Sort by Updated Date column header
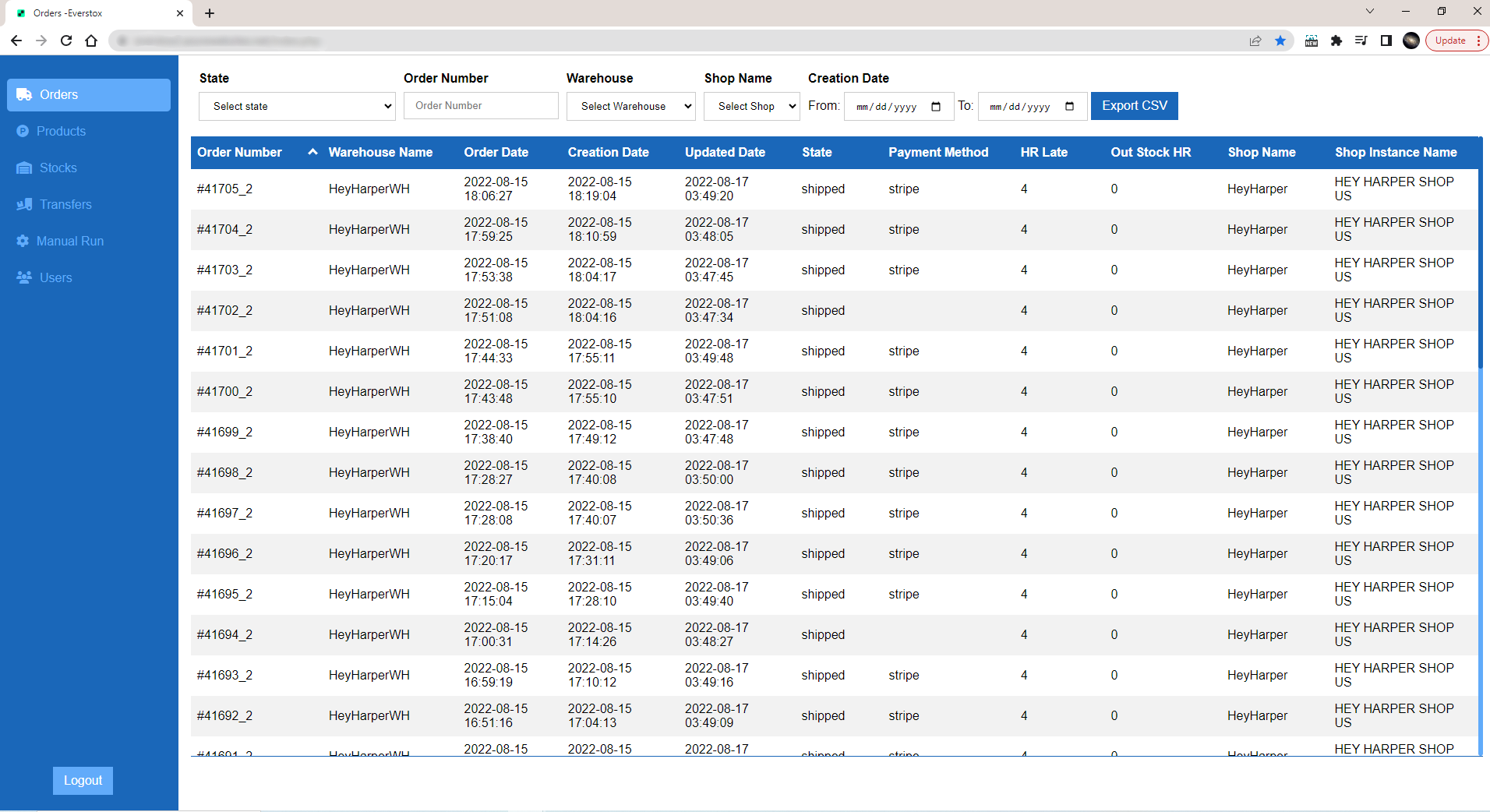 pyautogui.click(x=726, y=153)
